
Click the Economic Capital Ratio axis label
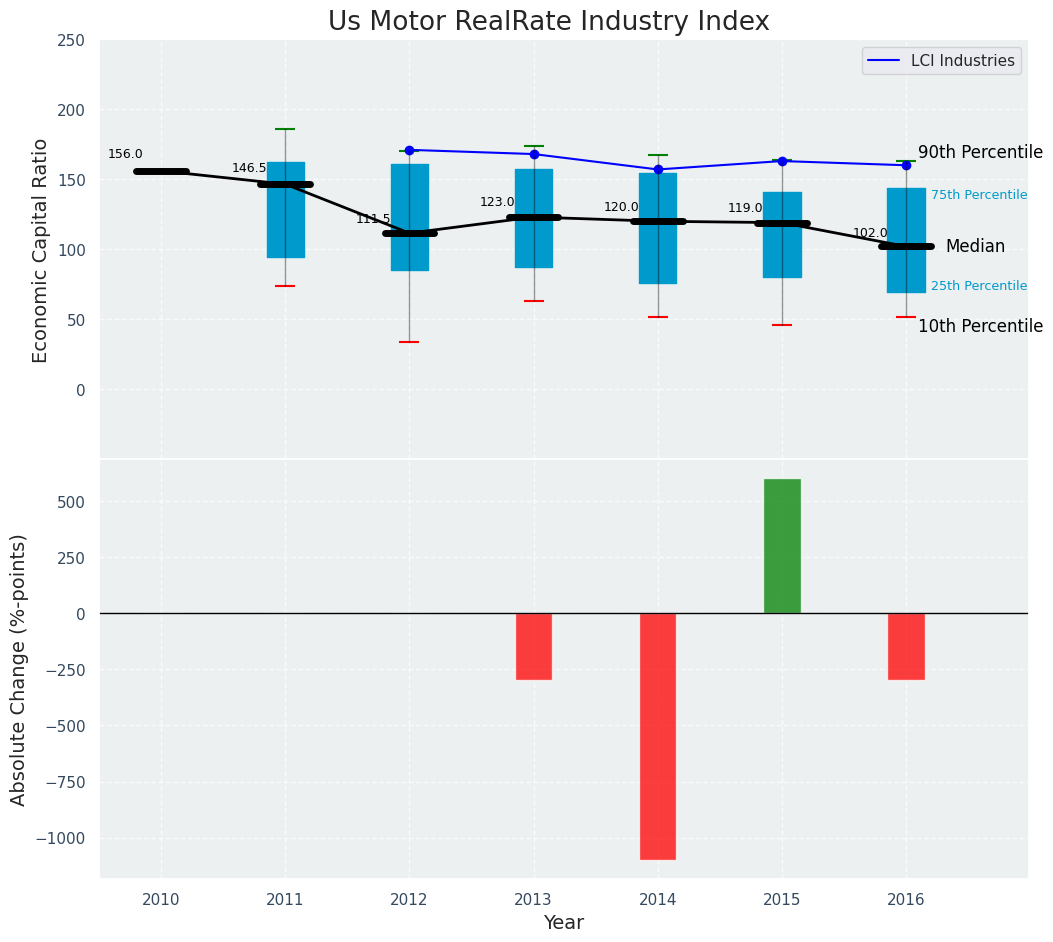41,250
